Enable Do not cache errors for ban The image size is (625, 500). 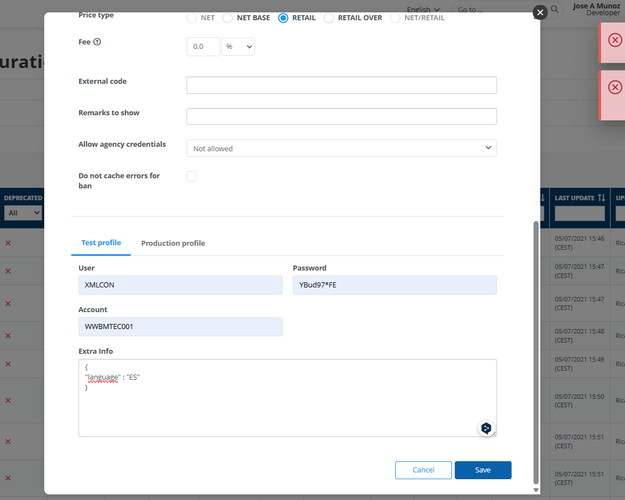(x=192, y=176)
